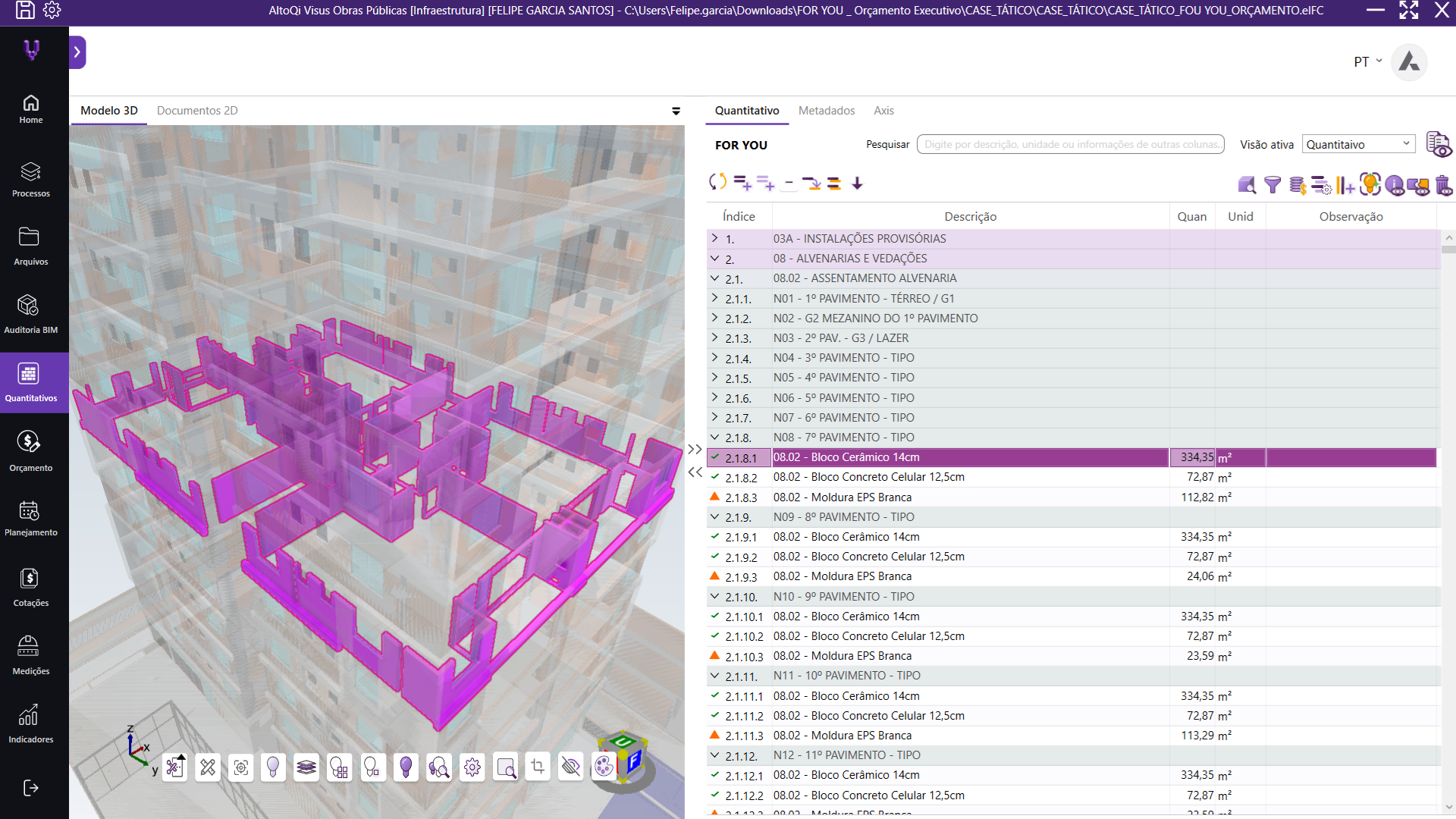Select row 2.1.9.1 Bloco Cerâmico 14cm
This screenshot has height=819, width=1456.
[1072, 537]
